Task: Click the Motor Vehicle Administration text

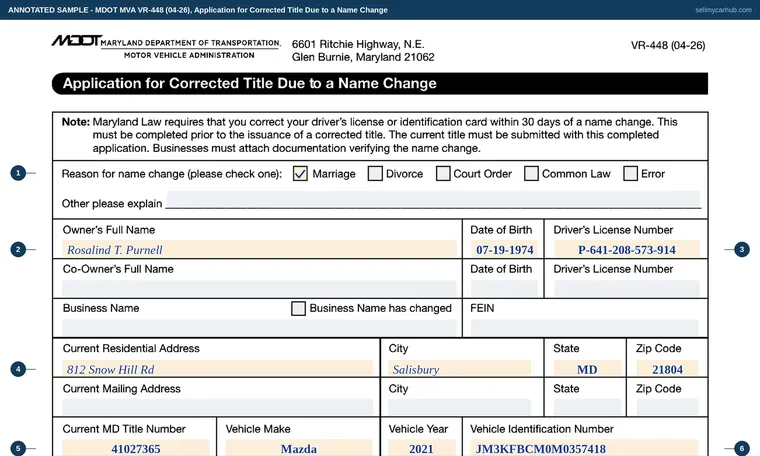Action: 189,55
